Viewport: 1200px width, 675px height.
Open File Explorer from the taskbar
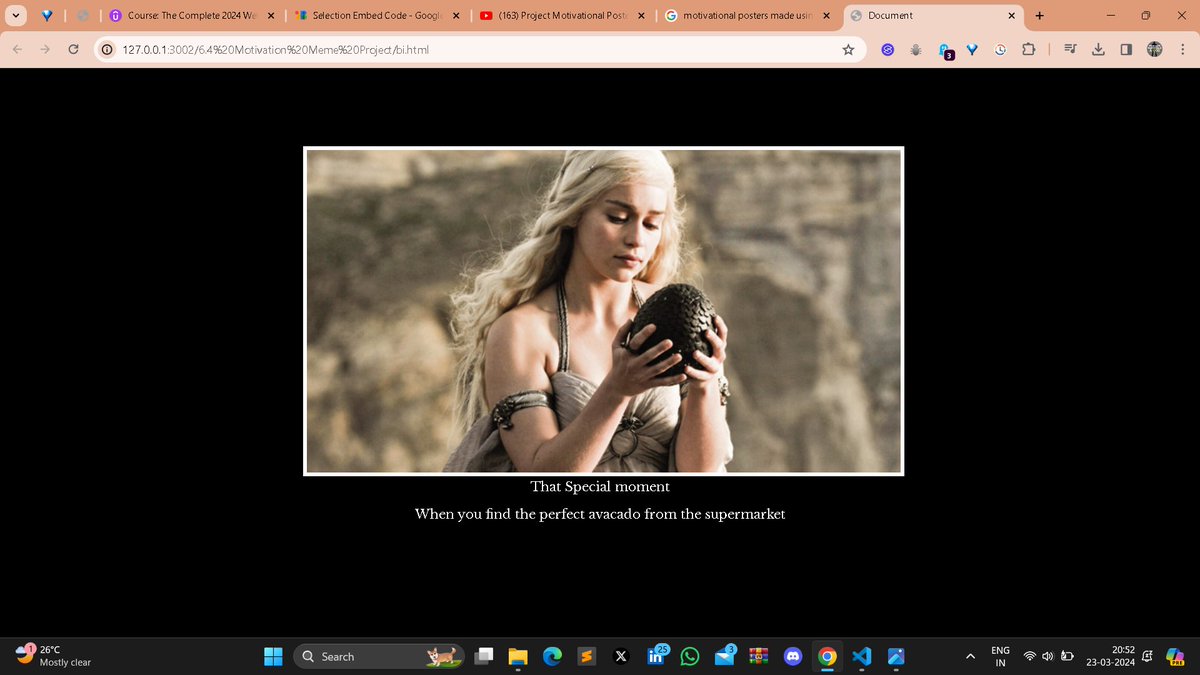point(518,656)
